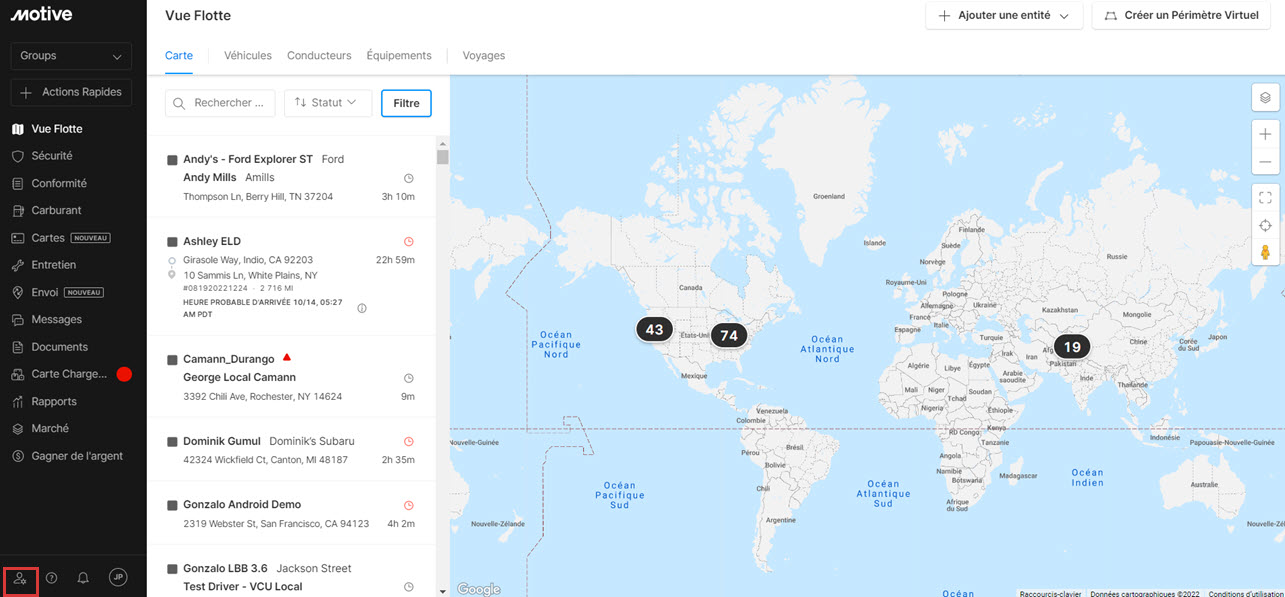Click the Carte Chargeur truck icon
Viewport: 1285px width, 597px height.
click(x=17, y=374)
